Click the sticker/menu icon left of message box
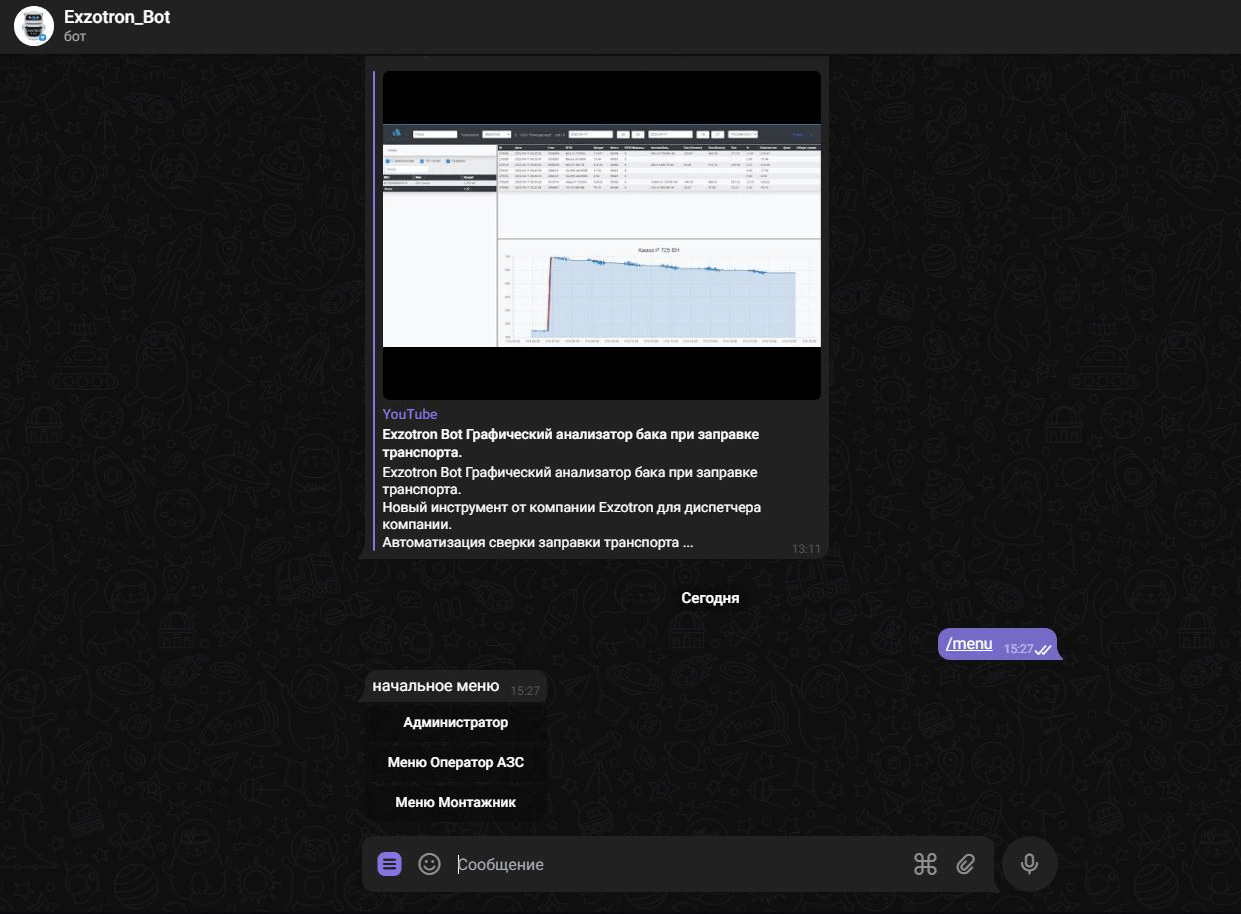The height and width of the screenshot is (914, 1241). [389, 863]
